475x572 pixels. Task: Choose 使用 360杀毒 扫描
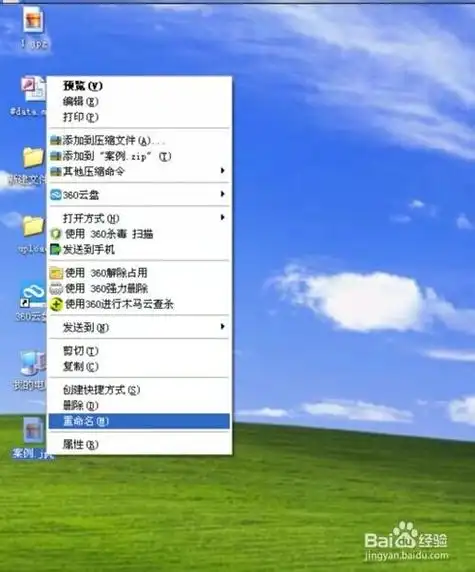click(x=139, y=234)
